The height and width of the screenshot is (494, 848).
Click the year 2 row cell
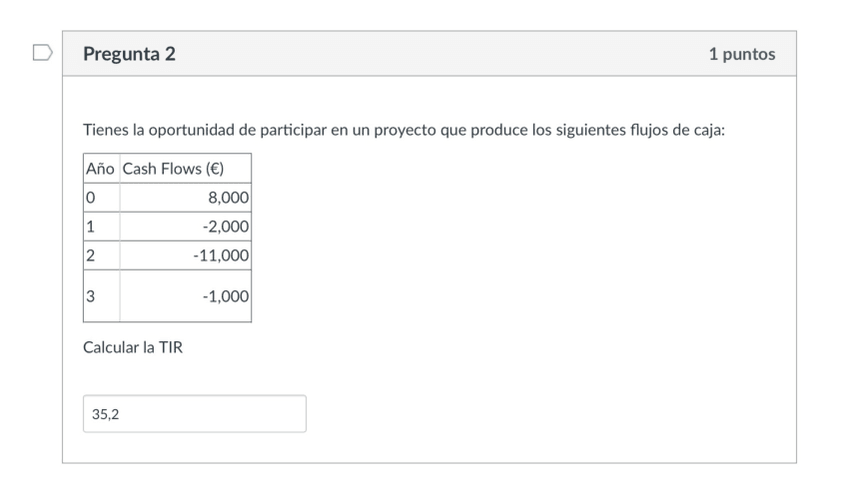101,256
